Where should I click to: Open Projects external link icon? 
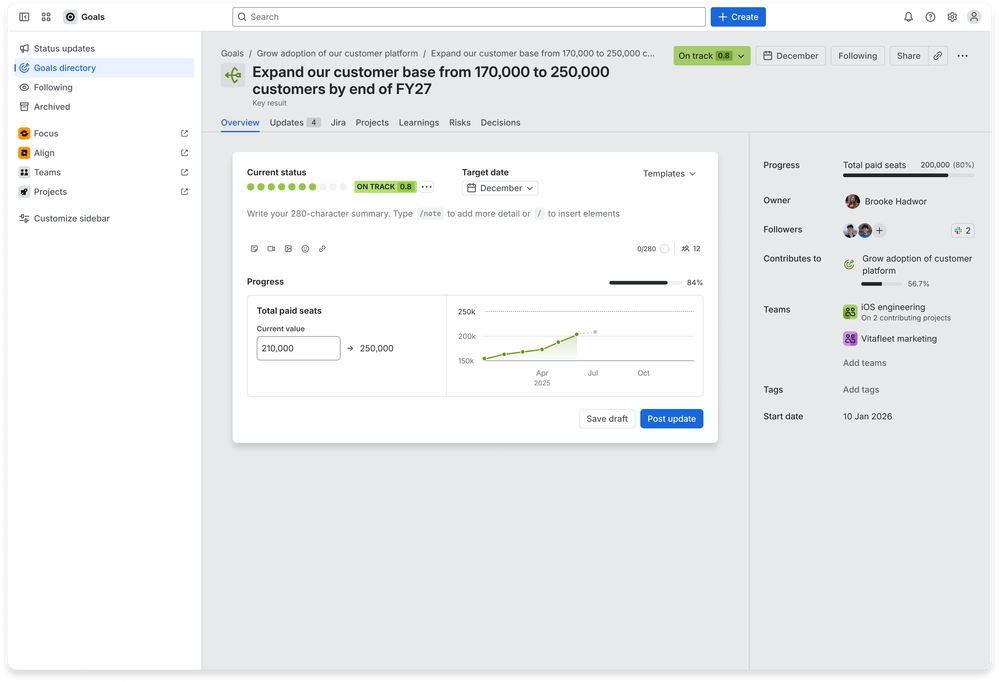(x=184, y=192)
